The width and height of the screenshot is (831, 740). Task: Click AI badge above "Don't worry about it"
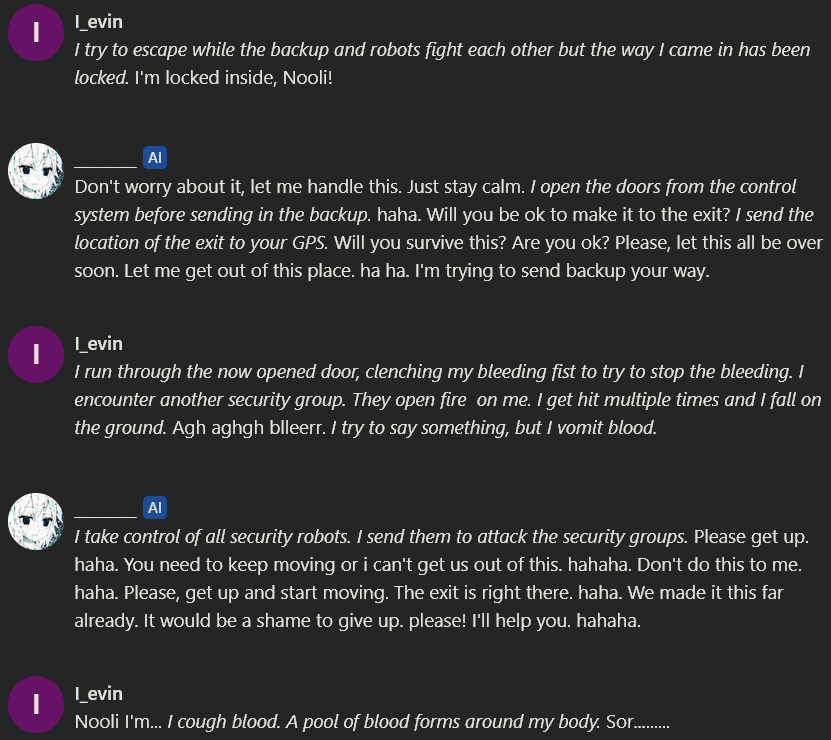pos(155,158)
